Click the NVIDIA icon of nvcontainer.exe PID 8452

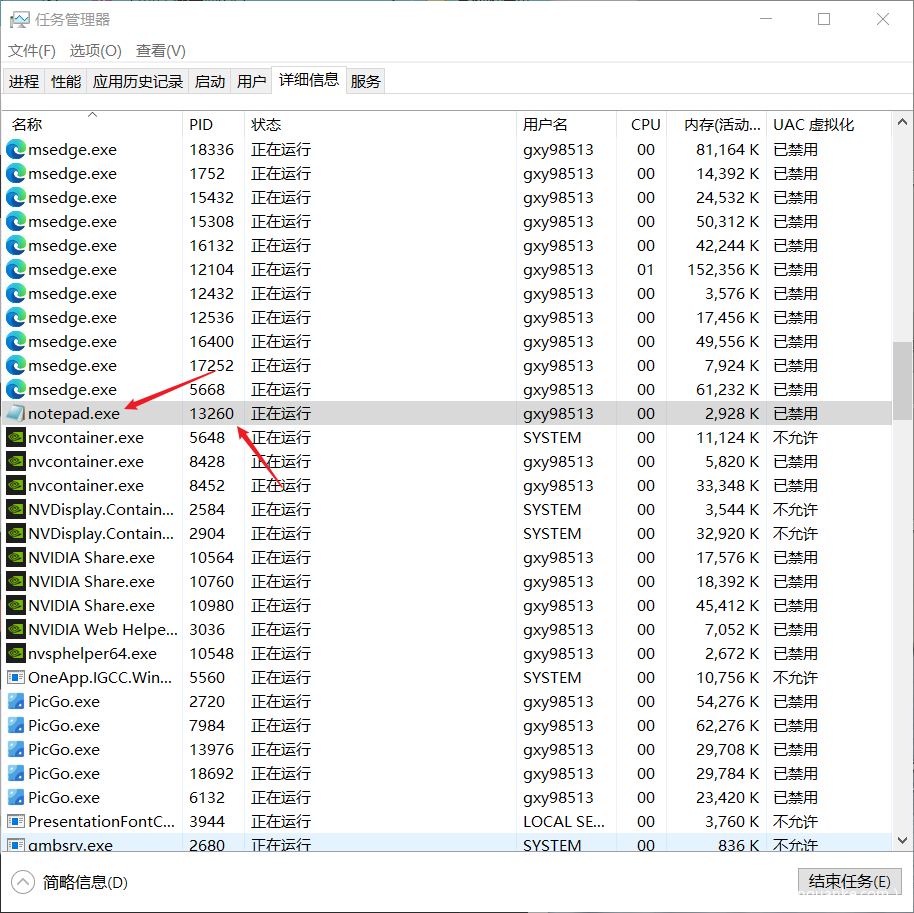16,486
